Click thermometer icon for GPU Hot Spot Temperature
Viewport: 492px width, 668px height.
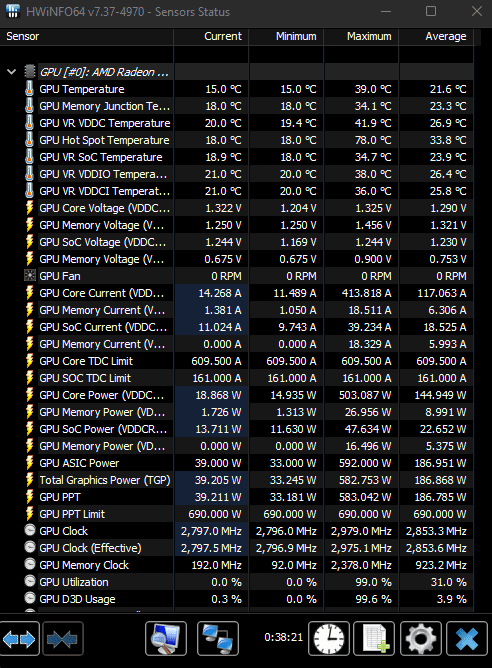tap(29, 140)
